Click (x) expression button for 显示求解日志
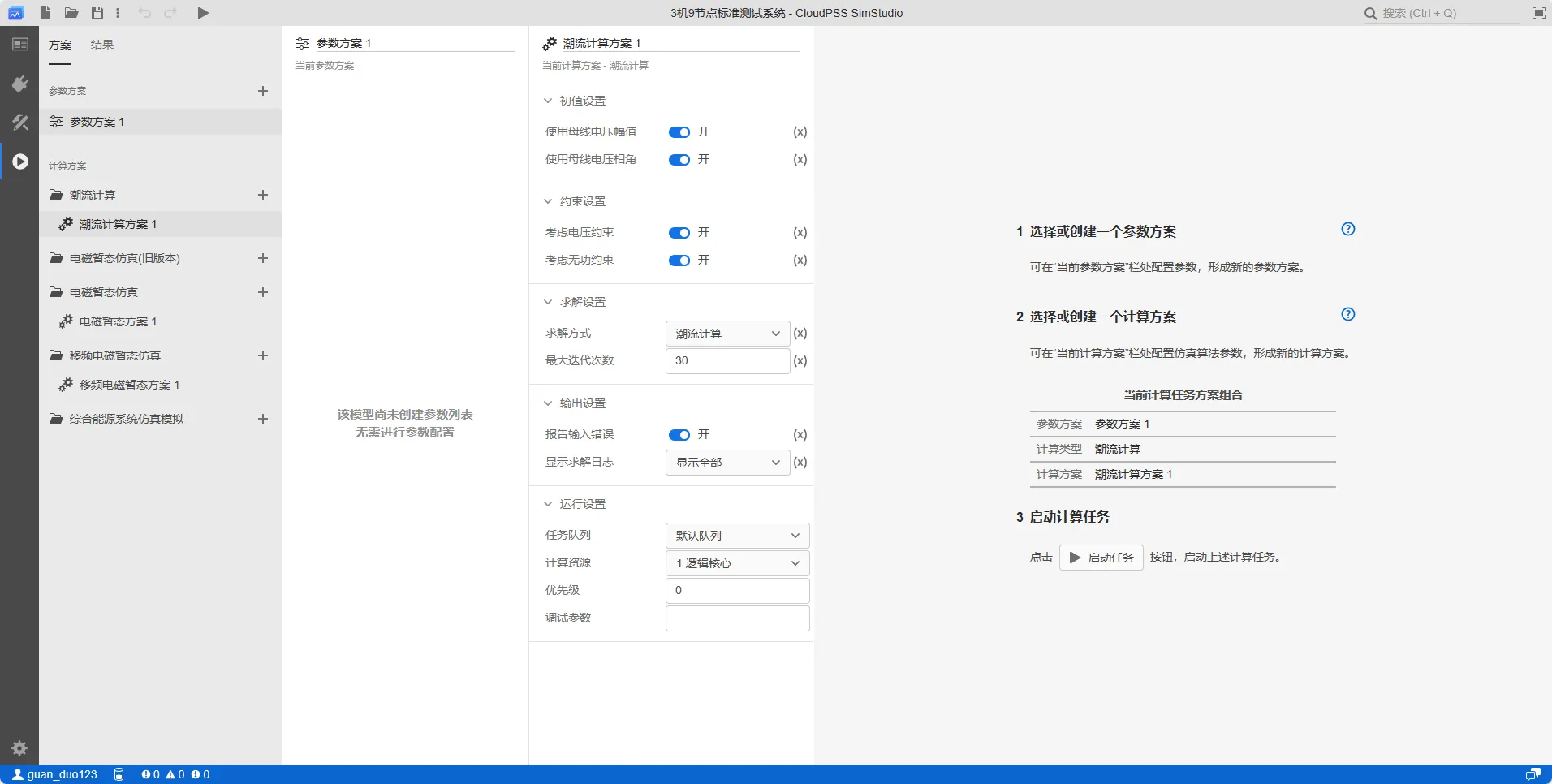 pos(800,462)
